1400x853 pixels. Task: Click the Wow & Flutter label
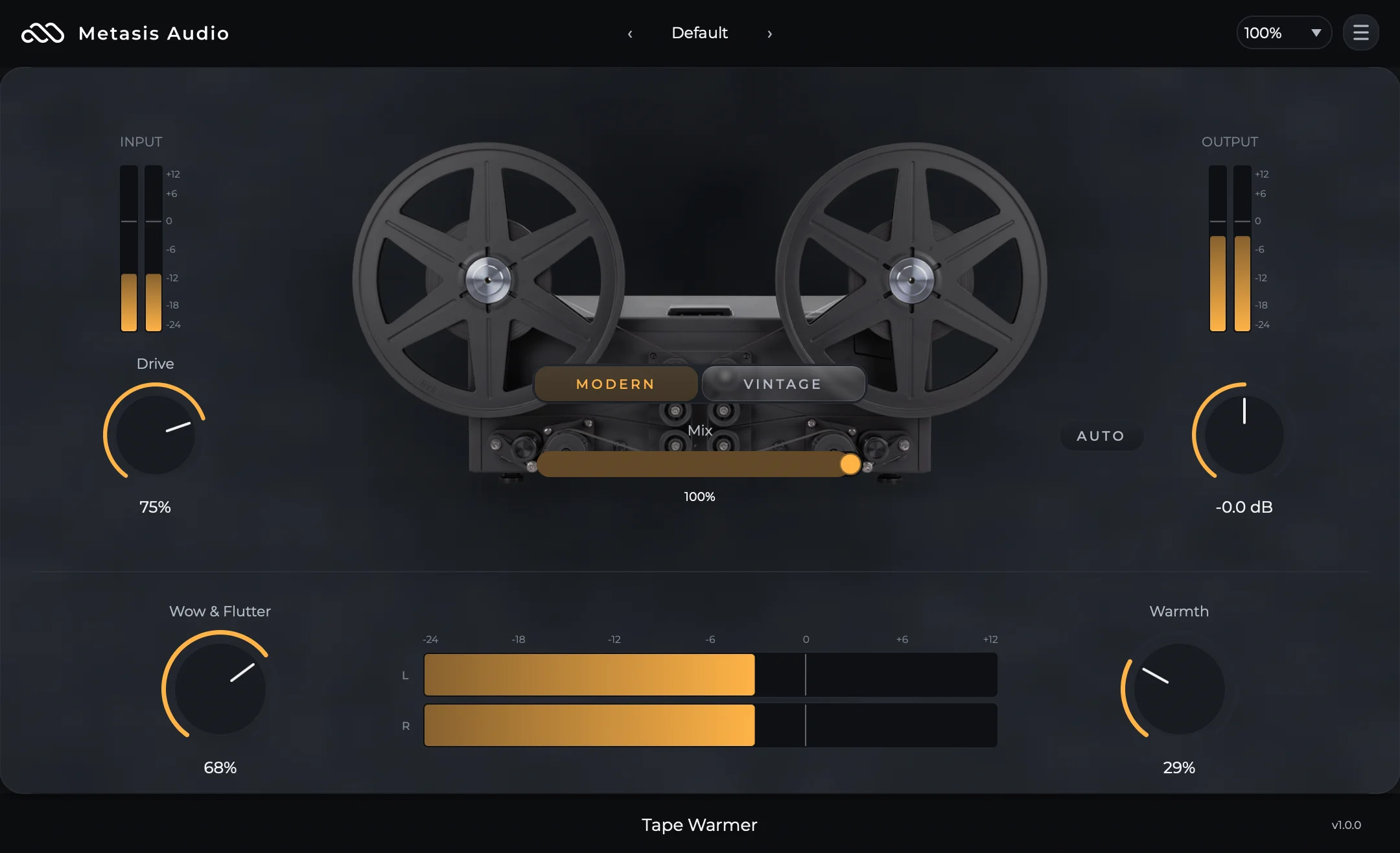click(x=220, y=611)
